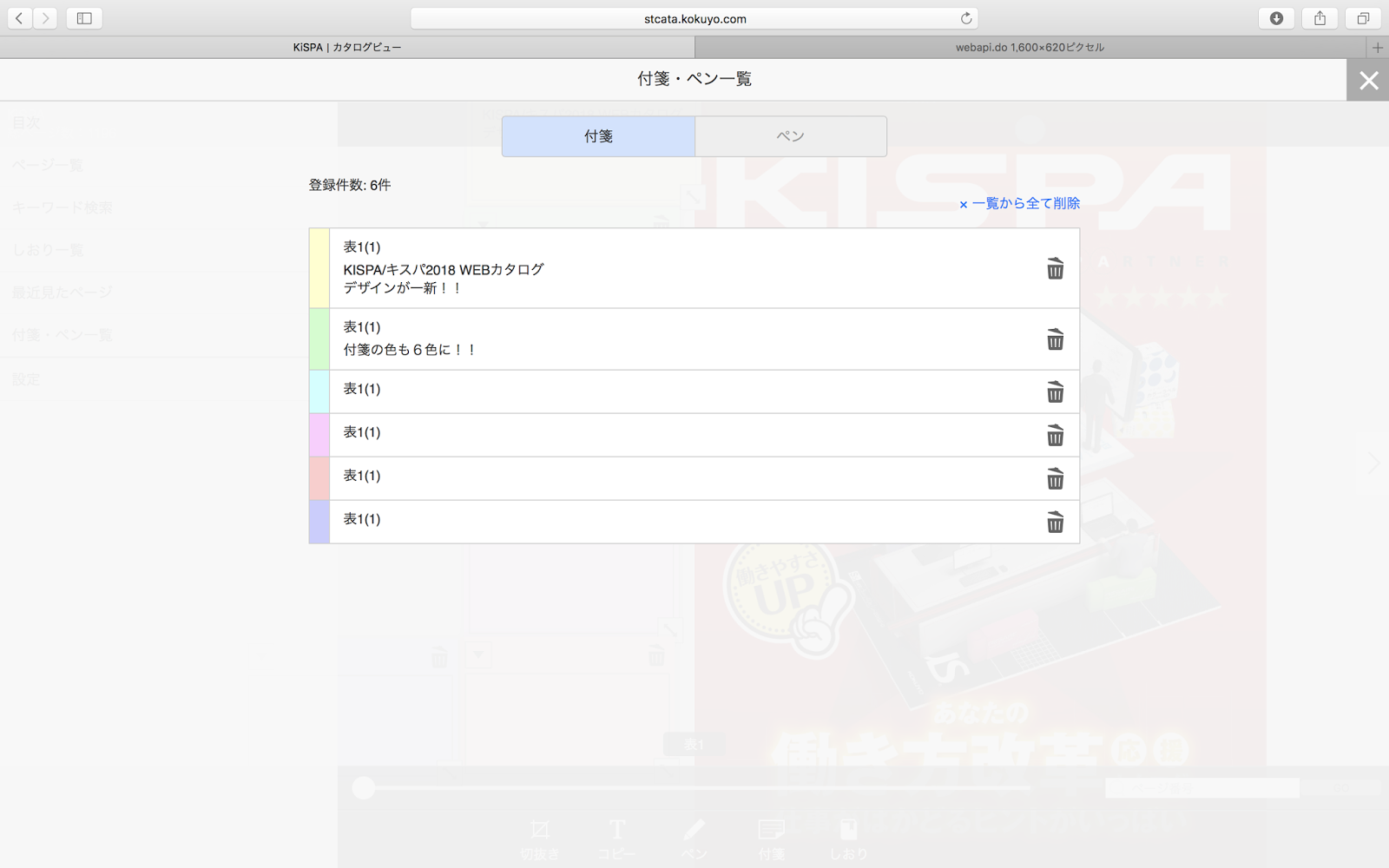The image size is (1389, 868).
Task: Delete the green 付箋の色も６色に note
Action: (1055, 339)
